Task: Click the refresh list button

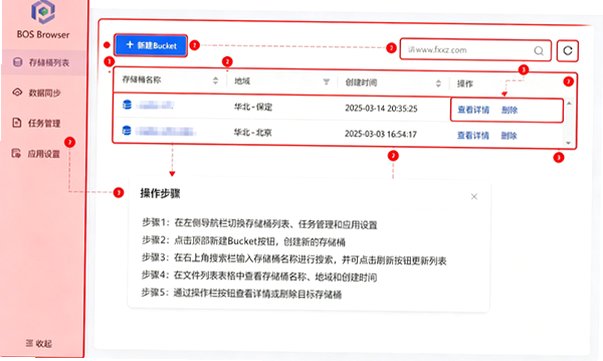Action: (568, 50)
